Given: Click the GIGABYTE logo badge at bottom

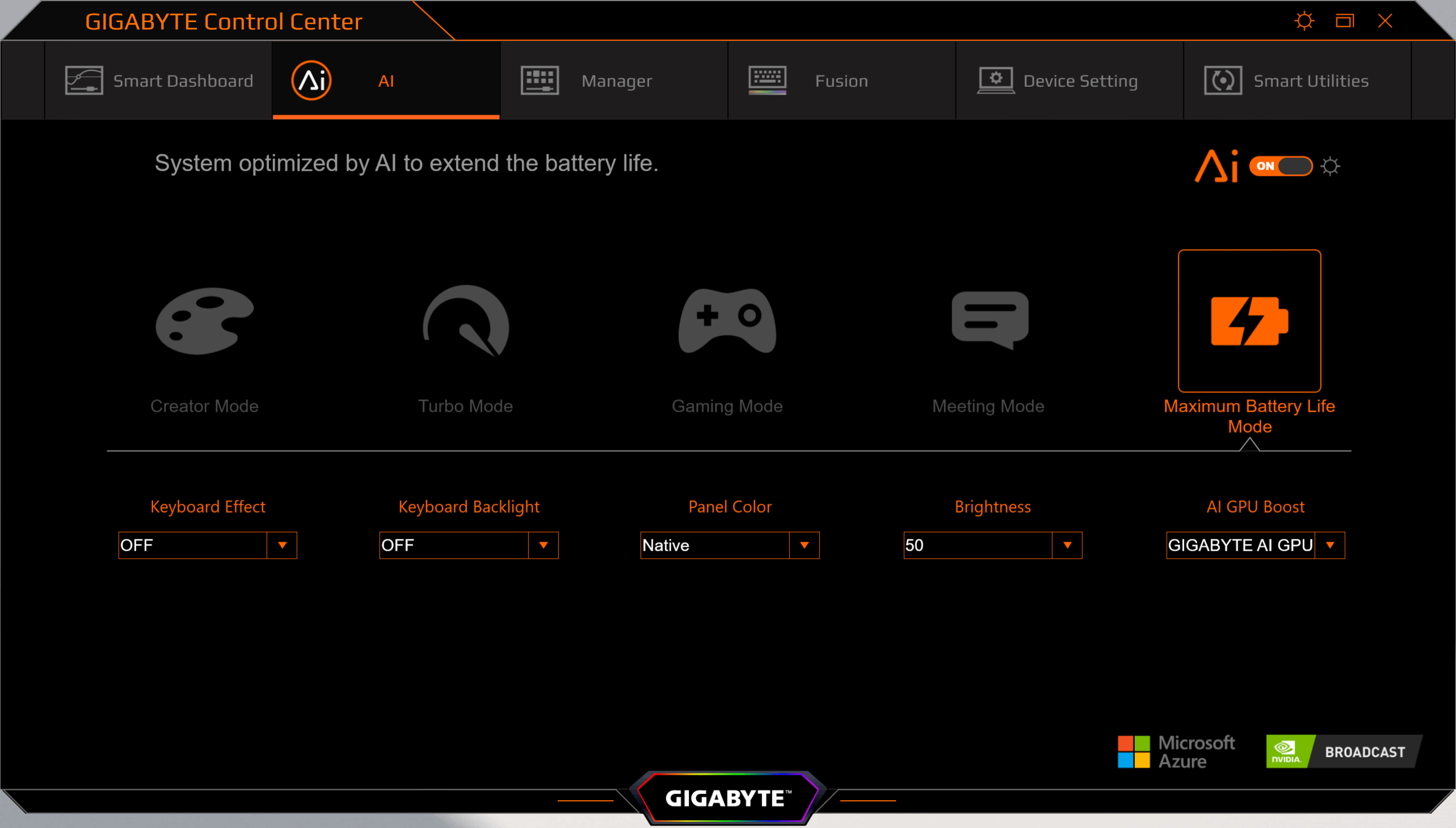Looking at the screenshot, I should coord(727,798).
